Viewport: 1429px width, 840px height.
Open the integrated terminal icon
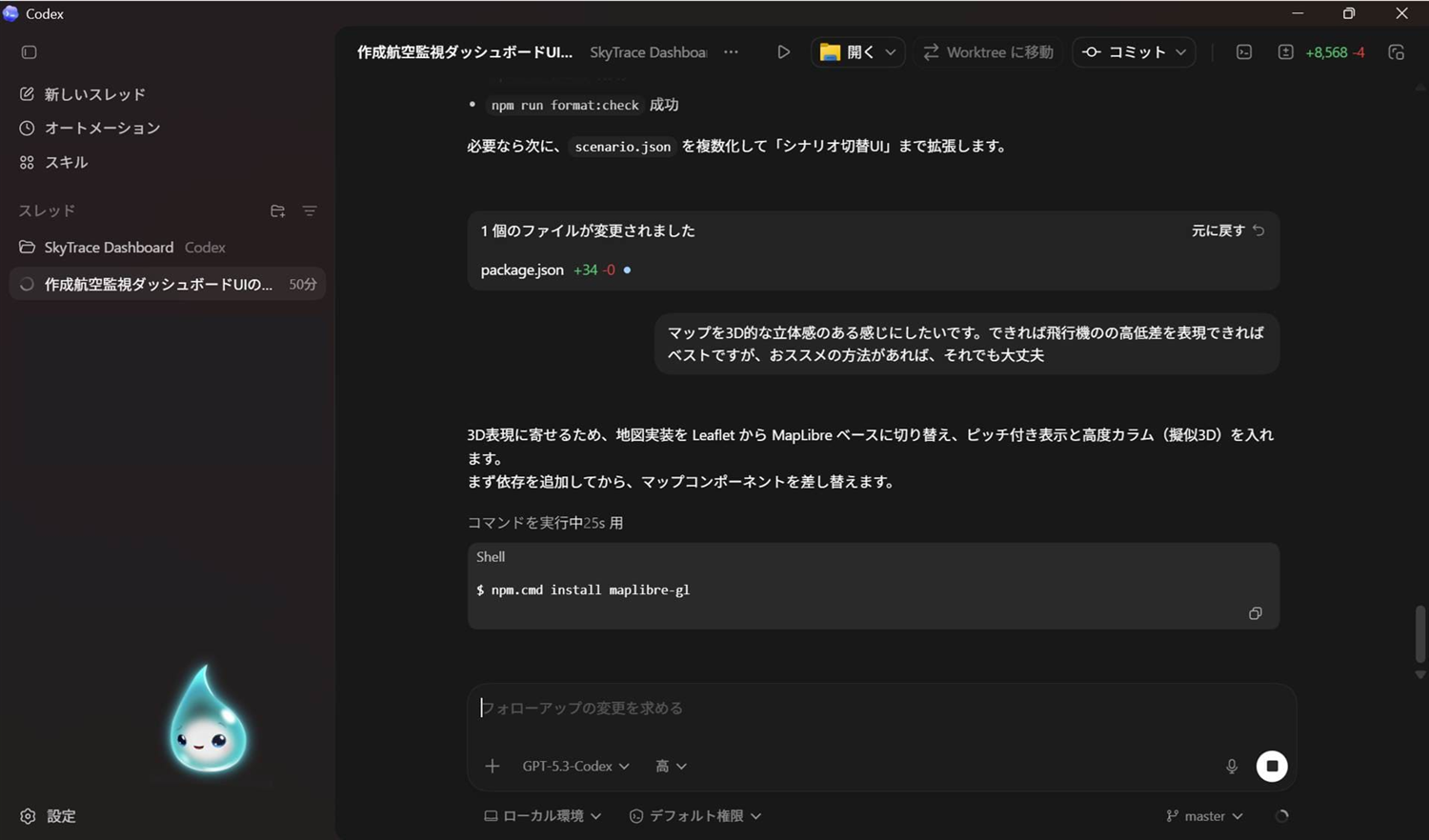pyautogui.click(x=1243, y=52)
